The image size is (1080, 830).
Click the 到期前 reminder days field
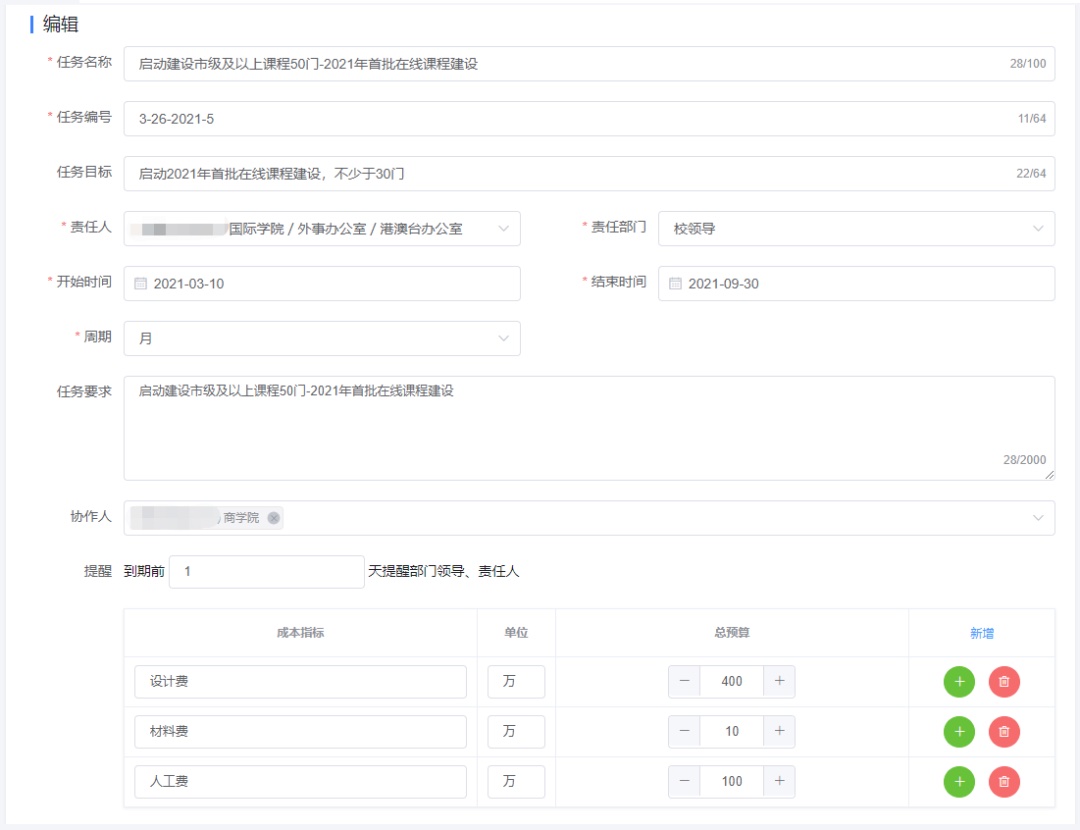266,572
